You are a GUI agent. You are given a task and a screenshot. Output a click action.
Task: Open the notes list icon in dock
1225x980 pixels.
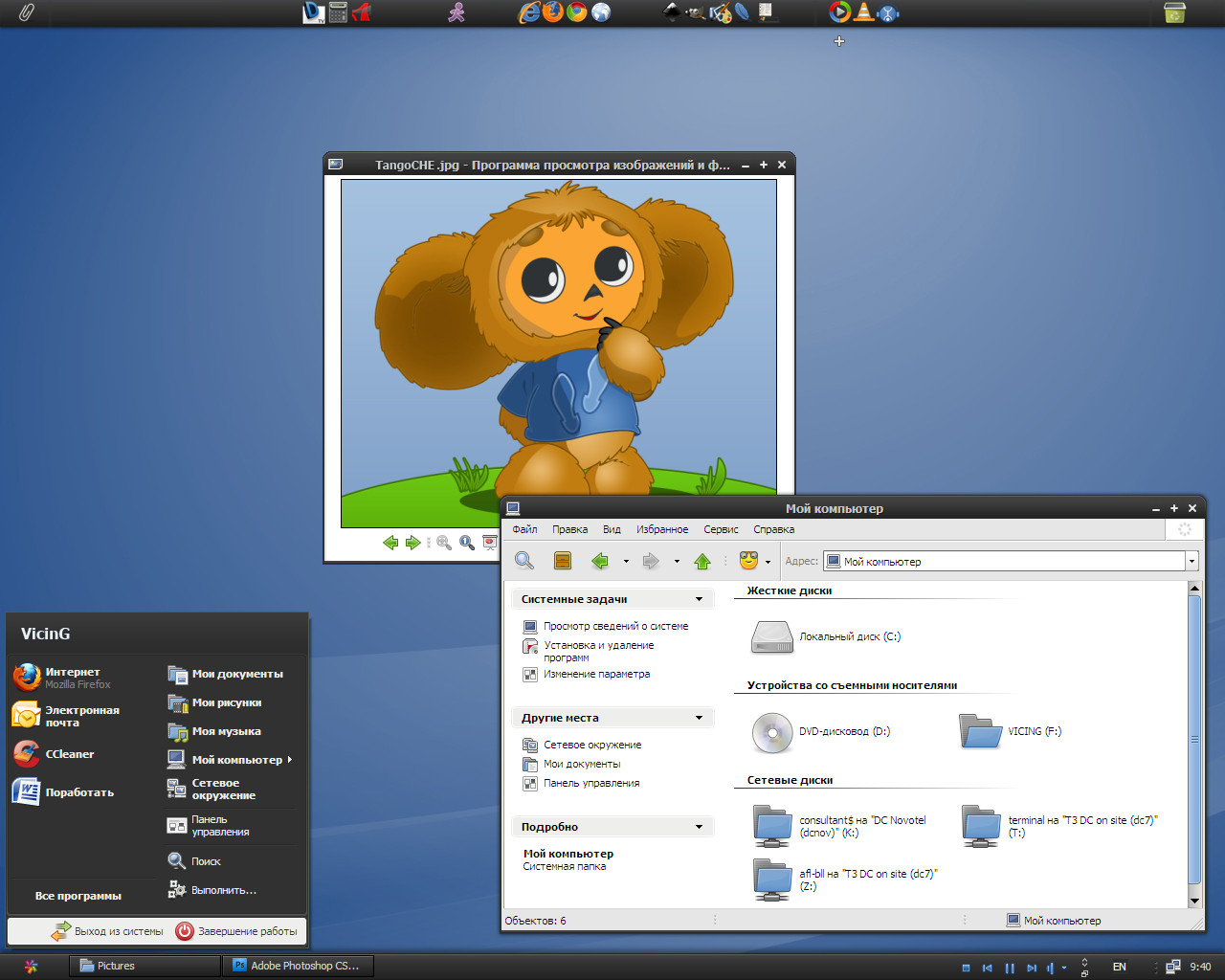tap(767, 12)
